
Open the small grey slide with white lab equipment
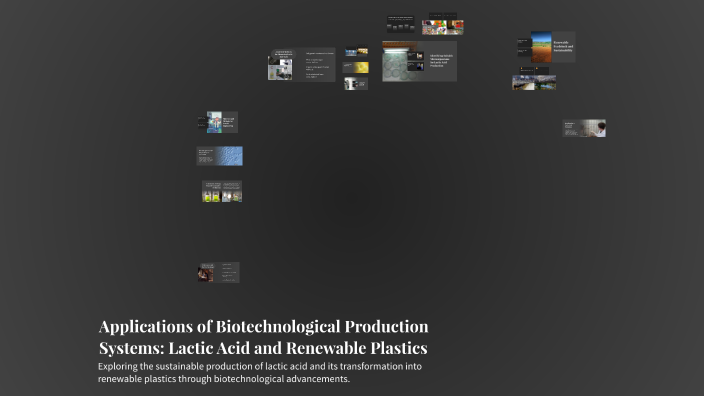tap(356, 84)
